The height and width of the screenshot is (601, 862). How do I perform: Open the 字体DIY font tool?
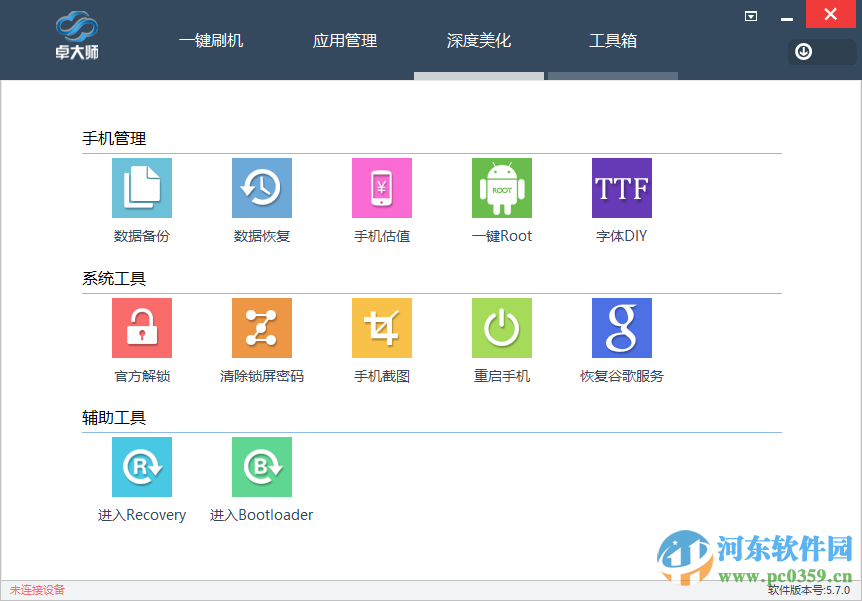pyautogui.click(x=621, y=188)
